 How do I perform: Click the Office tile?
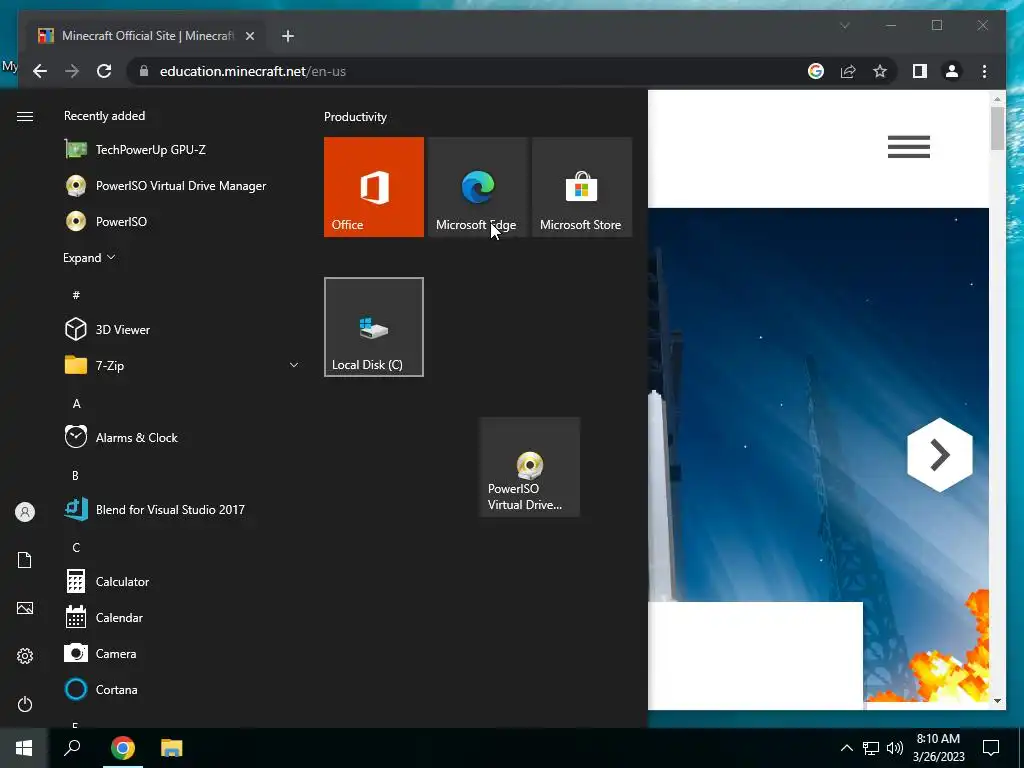click(x=374, y=187)
